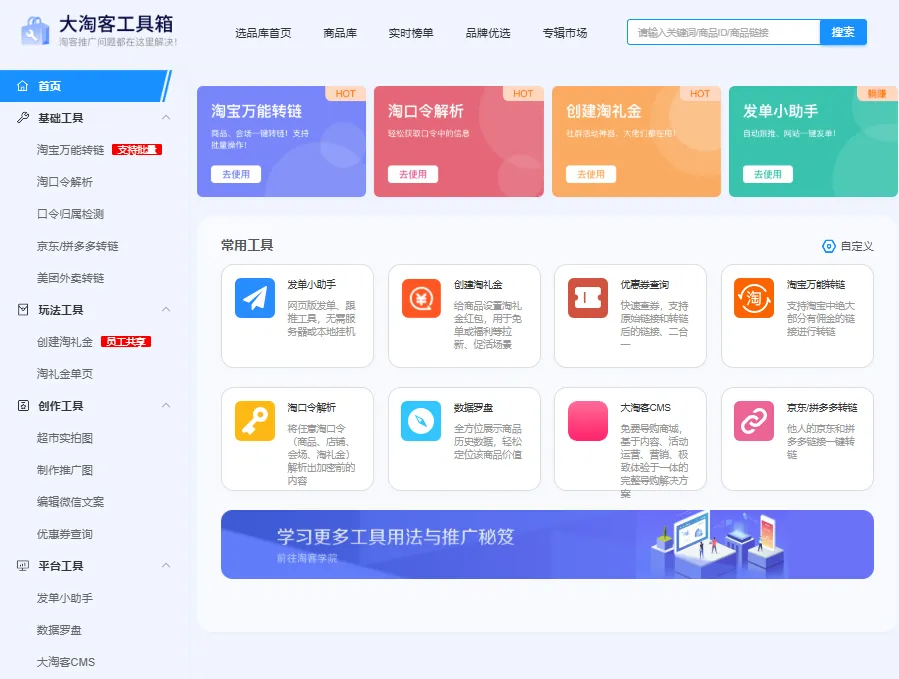
Task: Open 实时榜单 in top navigation
Action: pyautogui.click(x=411, y=33)
